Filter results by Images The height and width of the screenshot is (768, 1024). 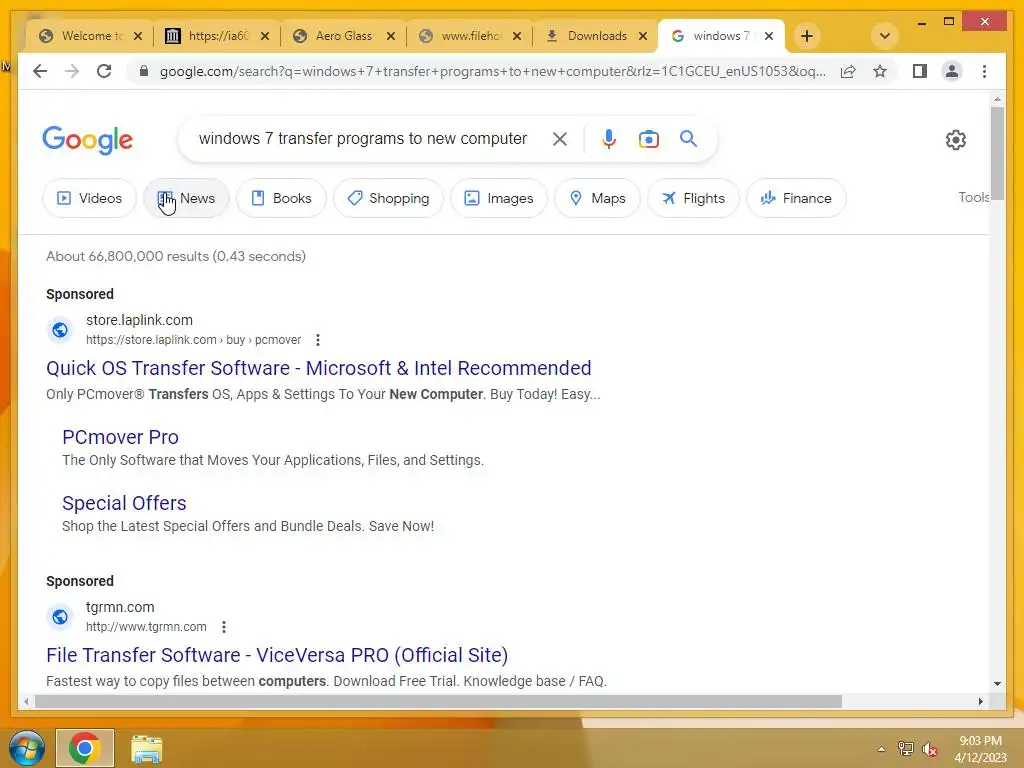click(499, 198)
